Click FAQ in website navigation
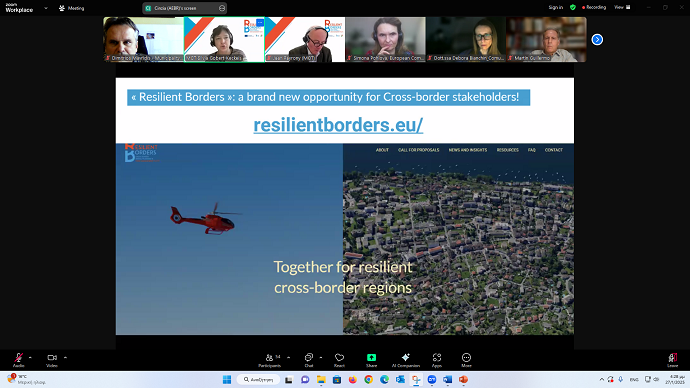Image resolution: width=690 pixels, height=388 pixels. click(x=532, y=150)
